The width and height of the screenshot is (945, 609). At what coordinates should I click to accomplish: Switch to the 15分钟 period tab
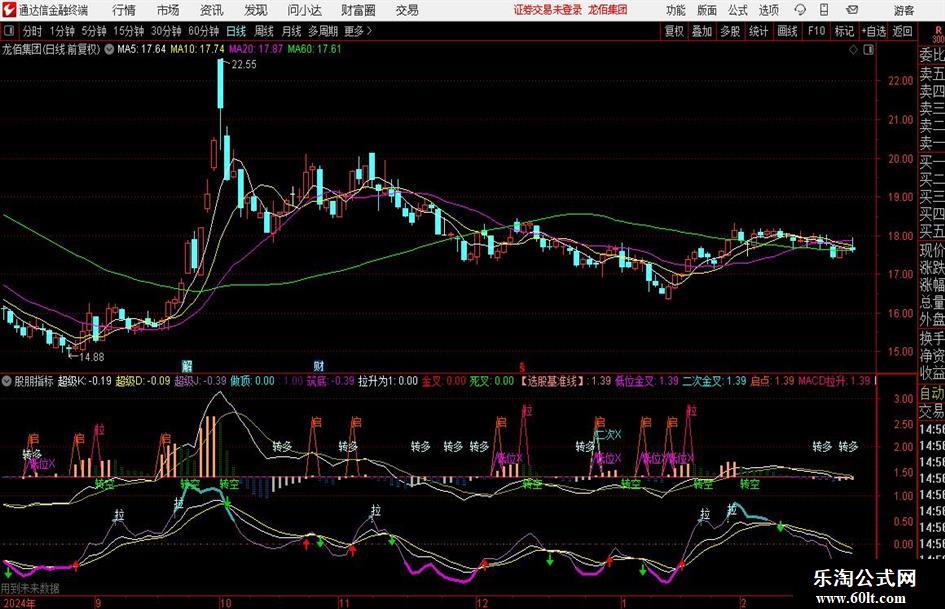[129, 31]
